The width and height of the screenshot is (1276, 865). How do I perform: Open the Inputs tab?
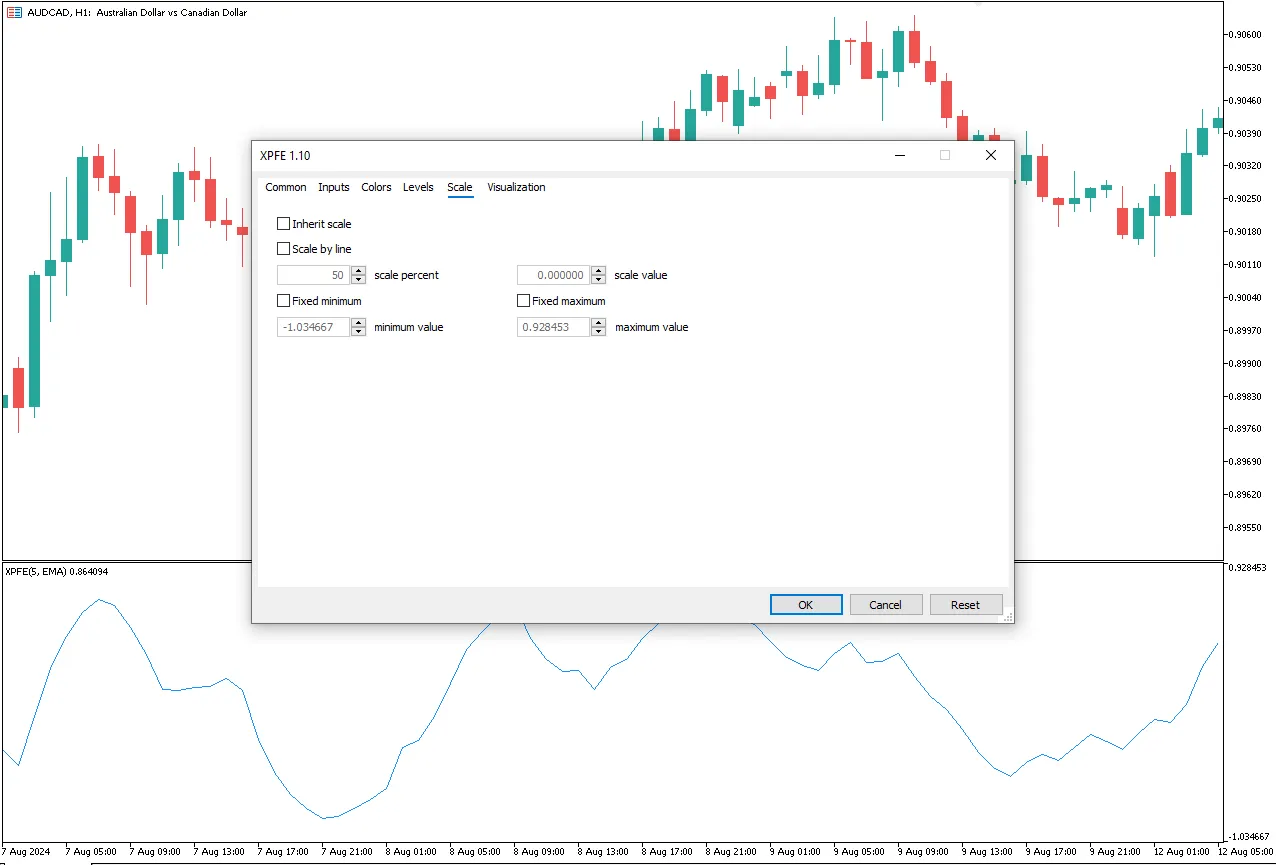(334, 187)
